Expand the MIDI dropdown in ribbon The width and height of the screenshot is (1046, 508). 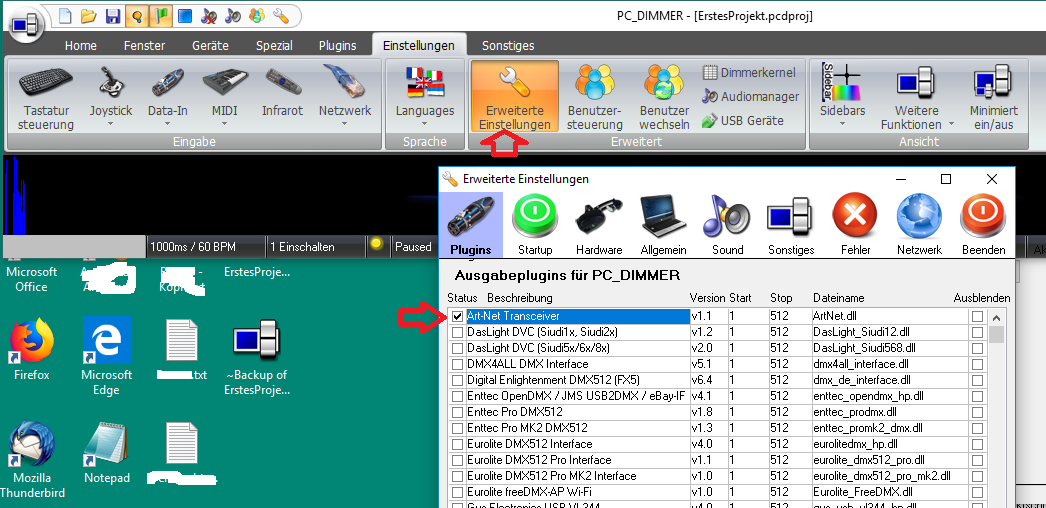[224, 124]
